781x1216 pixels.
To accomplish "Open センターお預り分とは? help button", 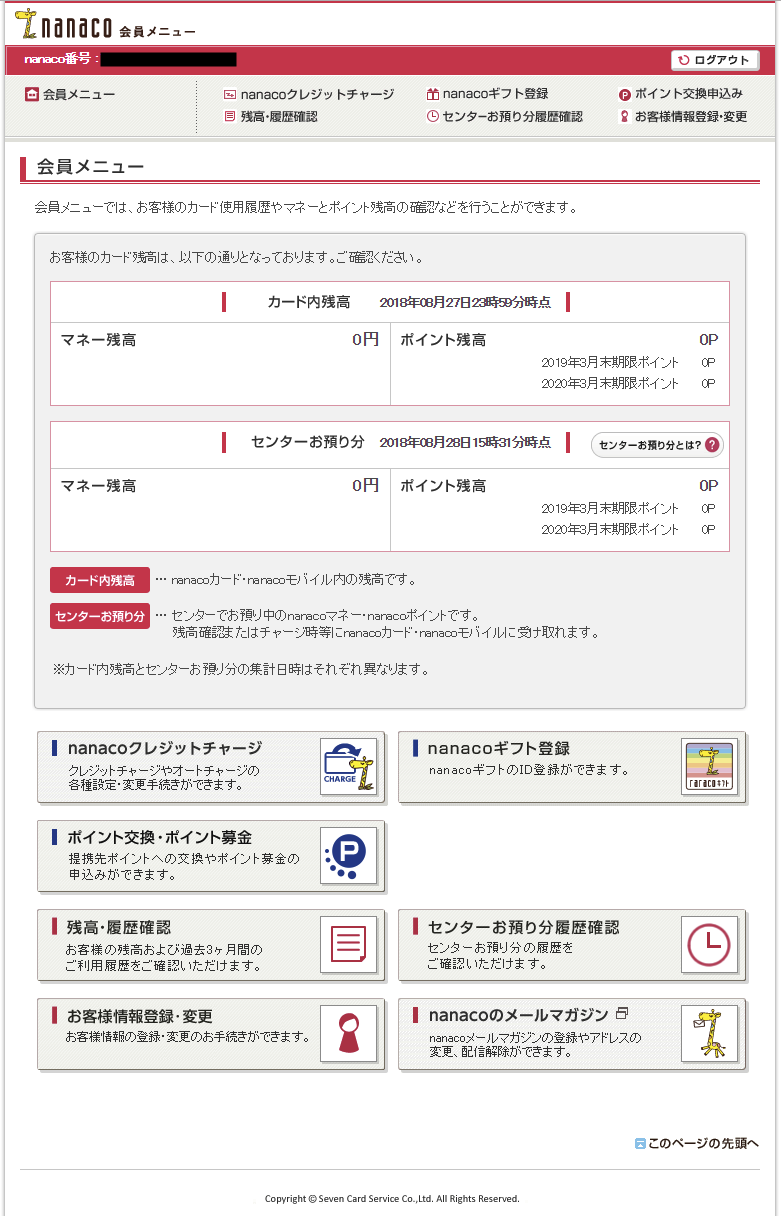I will [657, 445].
